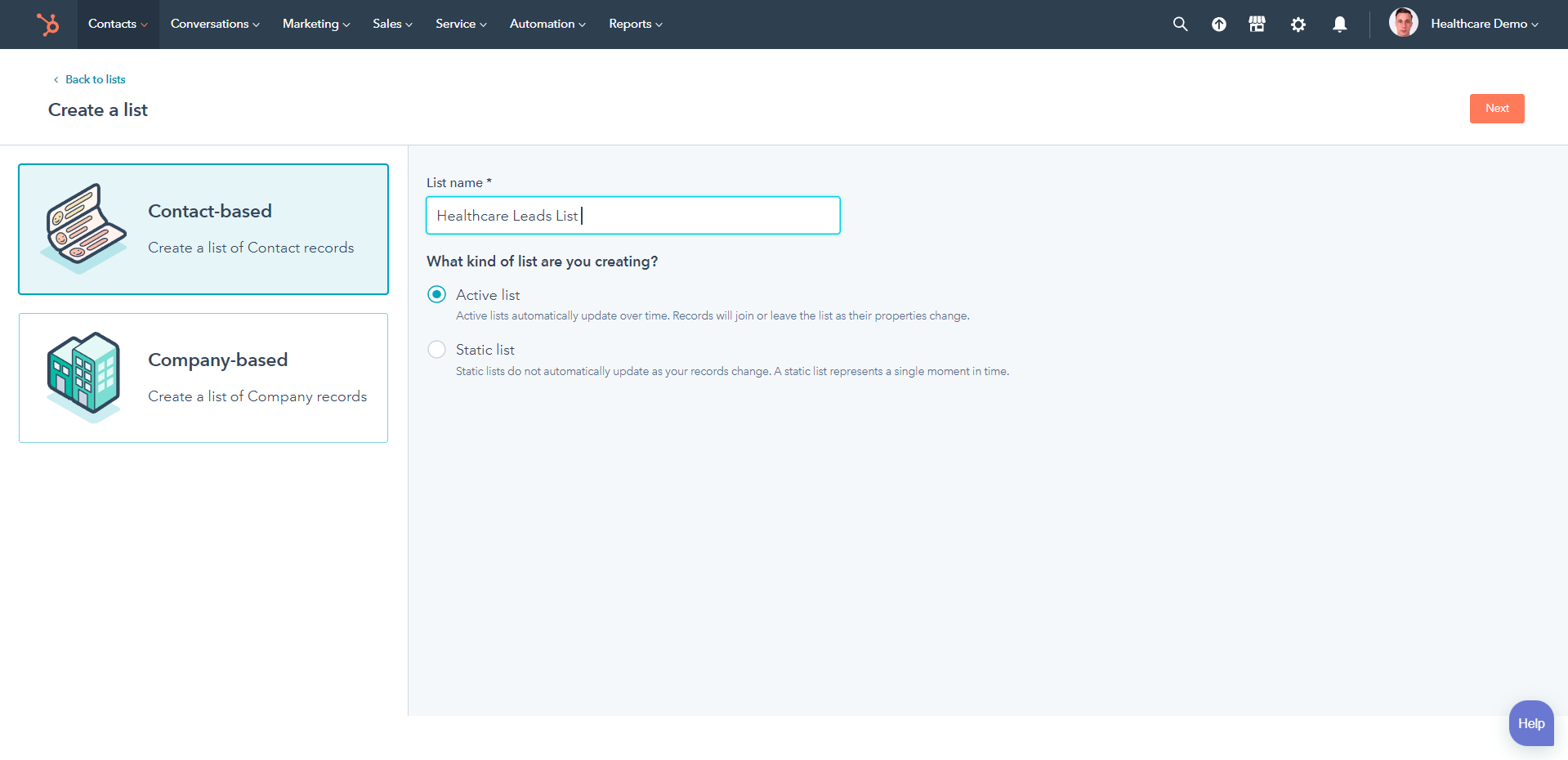Click the profile avatar photo

pyautogui.click(x=1402, y=22)
